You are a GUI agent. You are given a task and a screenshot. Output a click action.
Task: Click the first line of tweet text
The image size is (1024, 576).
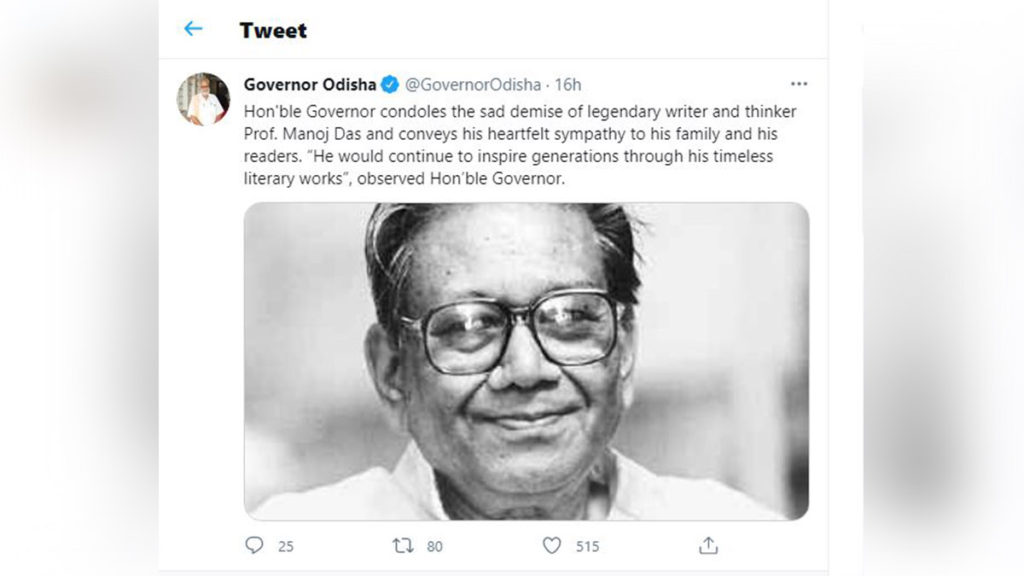[520, 112]
